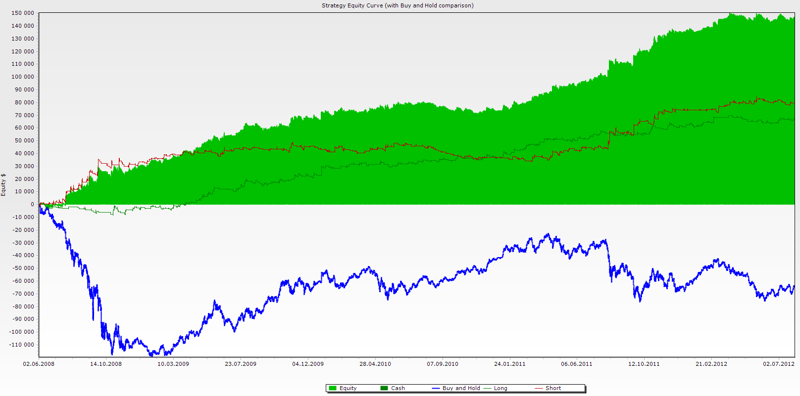This screenshot has height=396, width=800.
Task: Click the Short legend label
Action: 553,388
